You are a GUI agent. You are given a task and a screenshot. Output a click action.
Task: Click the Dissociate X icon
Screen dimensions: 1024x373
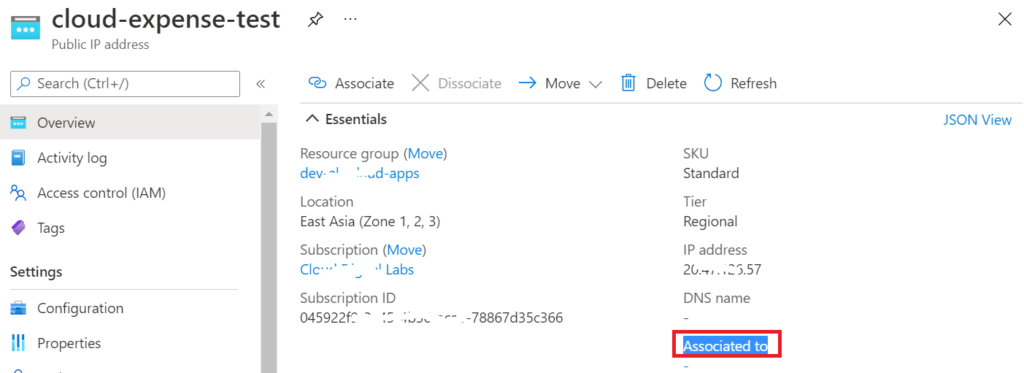(421, 84)
